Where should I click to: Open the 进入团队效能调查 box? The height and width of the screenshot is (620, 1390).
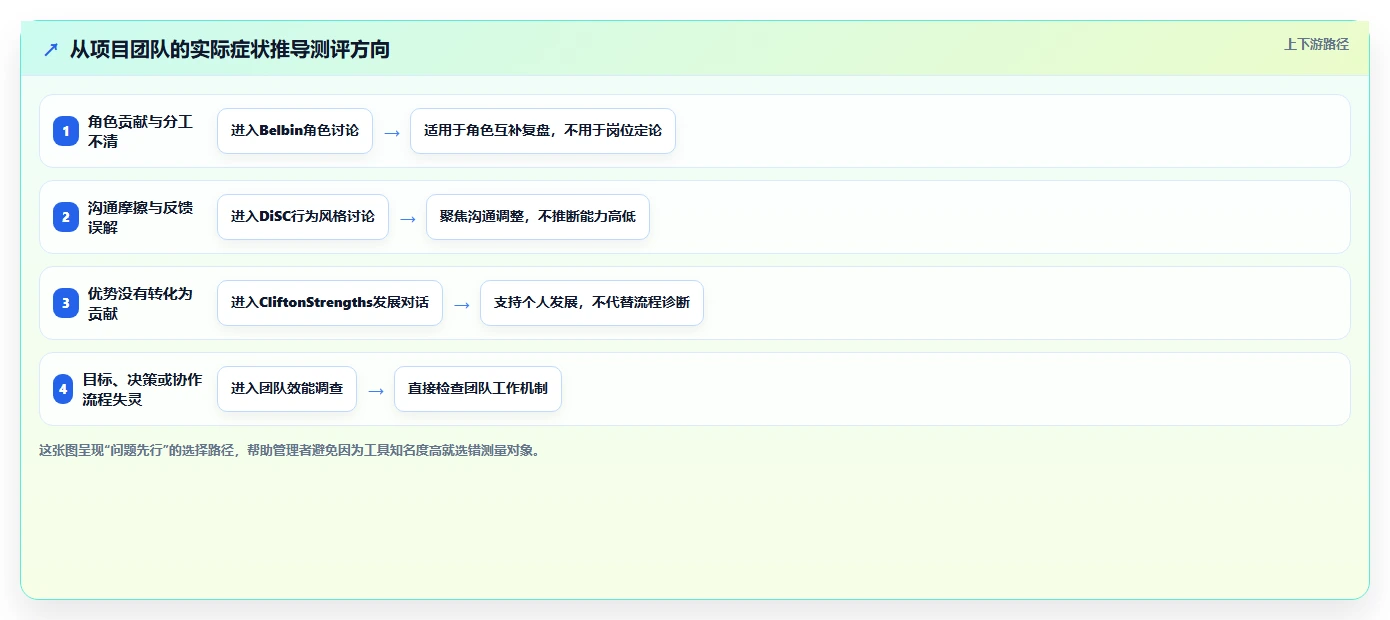[x=287, y=389]
